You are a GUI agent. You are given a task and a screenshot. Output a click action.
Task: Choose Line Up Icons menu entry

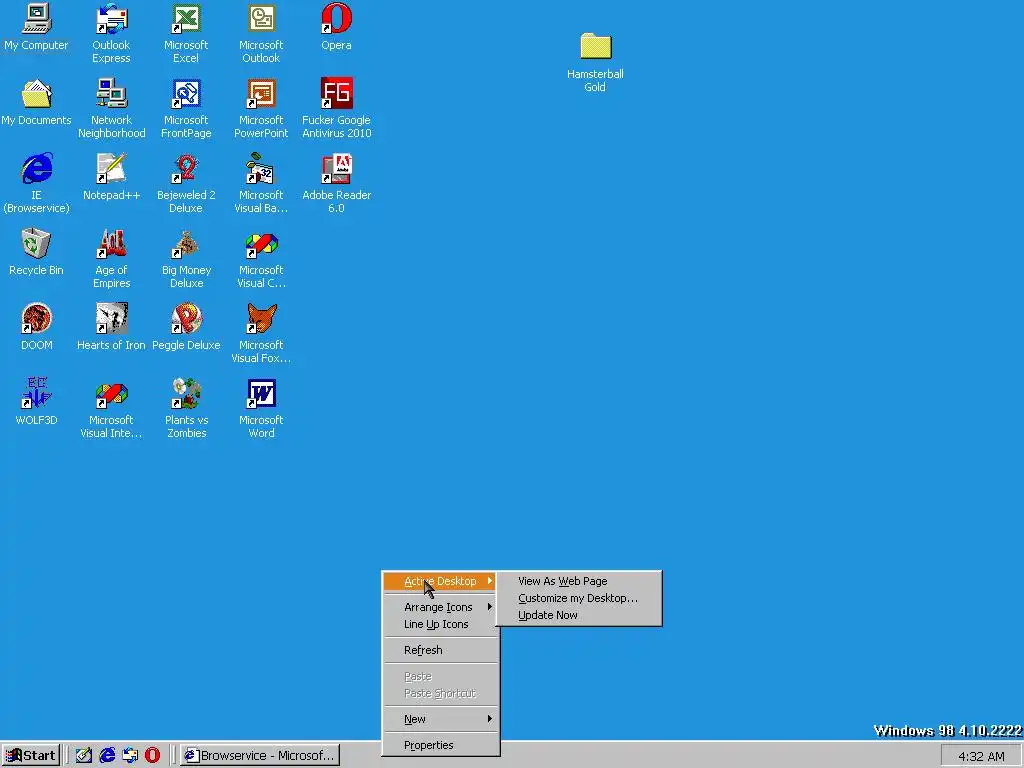440,624
